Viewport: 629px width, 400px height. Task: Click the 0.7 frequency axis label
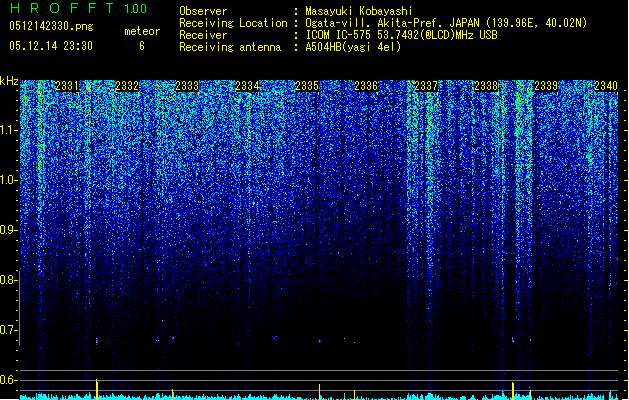(8, 330)
